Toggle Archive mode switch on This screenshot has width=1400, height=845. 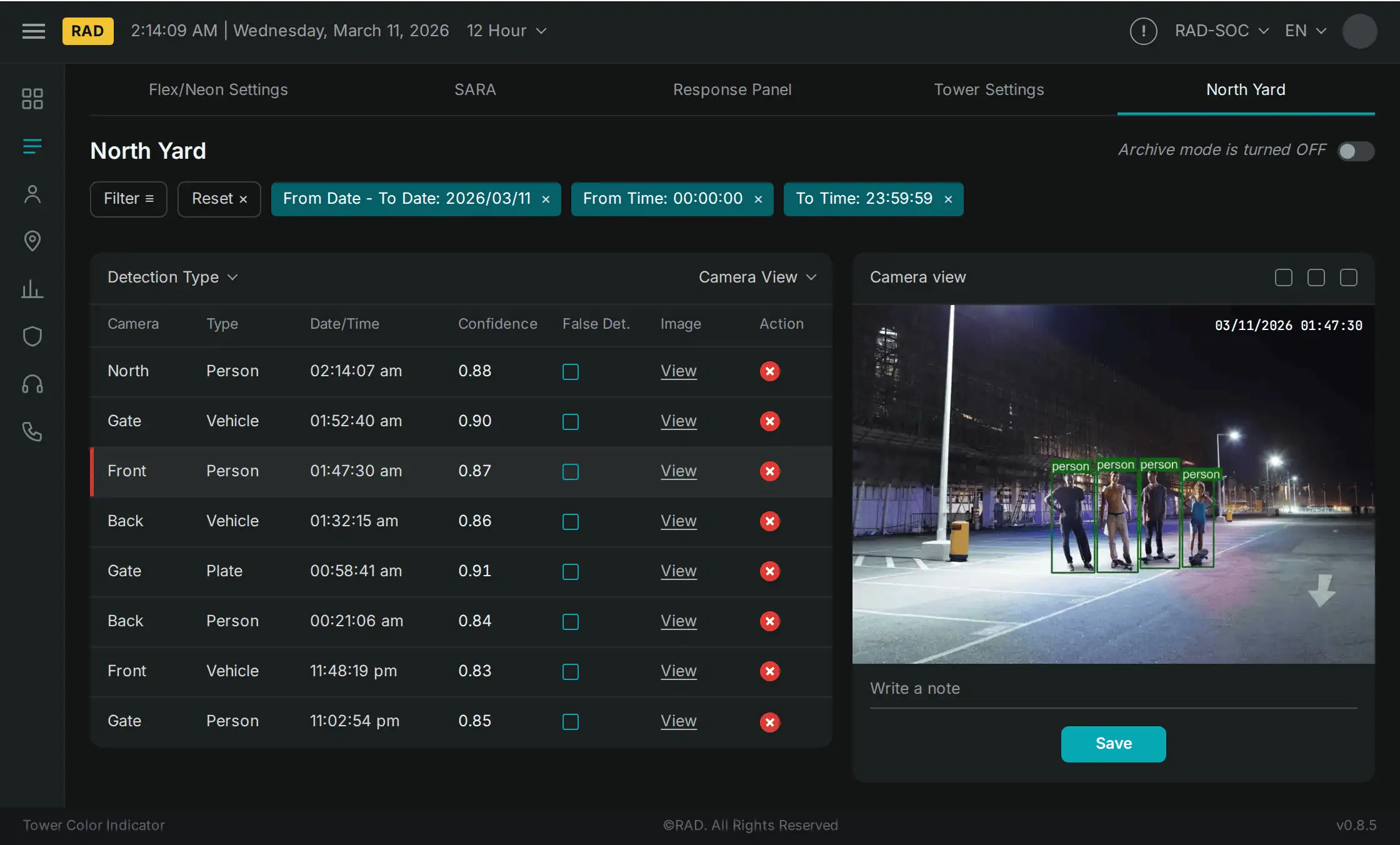point(1356,151)
